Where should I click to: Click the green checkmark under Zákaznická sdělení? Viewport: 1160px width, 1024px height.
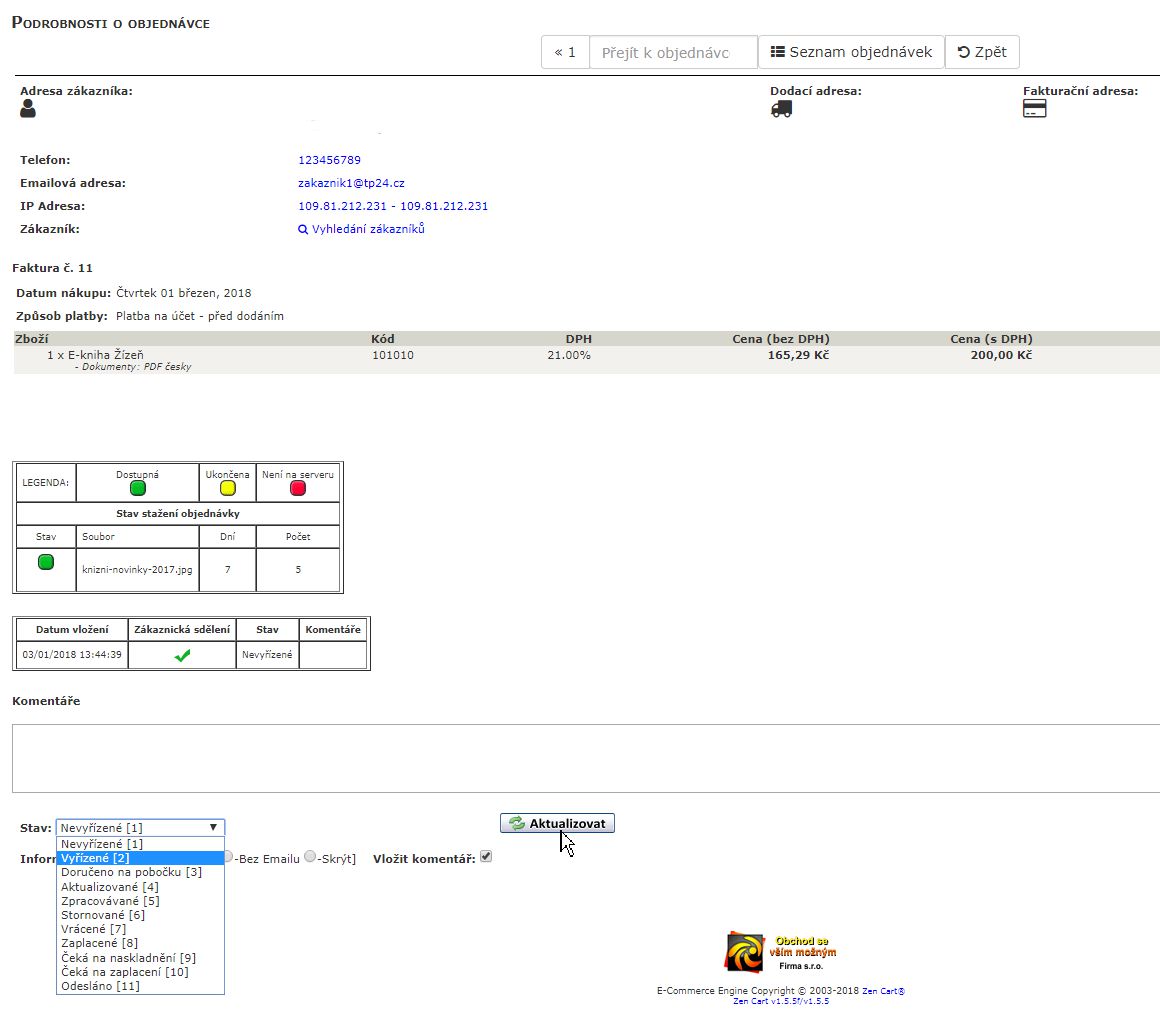pyautogui.click(x=182, y=656)
